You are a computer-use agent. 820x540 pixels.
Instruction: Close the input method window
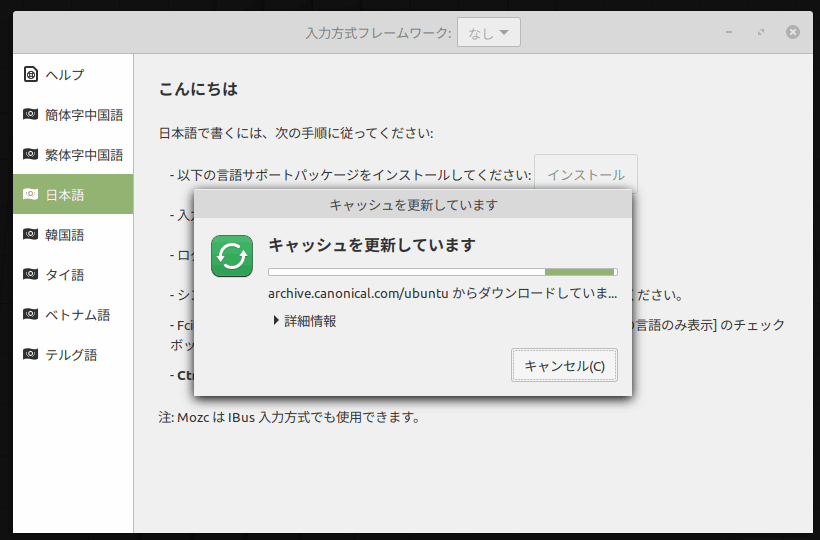point(793,32)
